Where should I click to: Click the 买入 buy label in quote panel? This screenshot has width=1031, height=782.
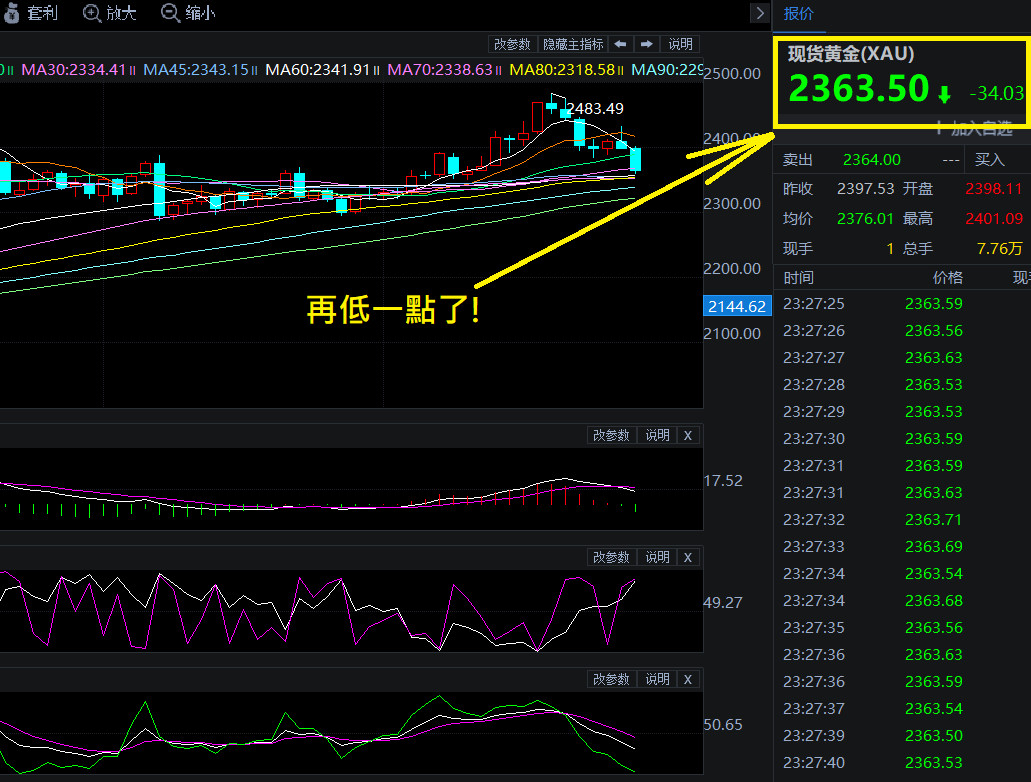pyautogui.click(x=989, y=159)
